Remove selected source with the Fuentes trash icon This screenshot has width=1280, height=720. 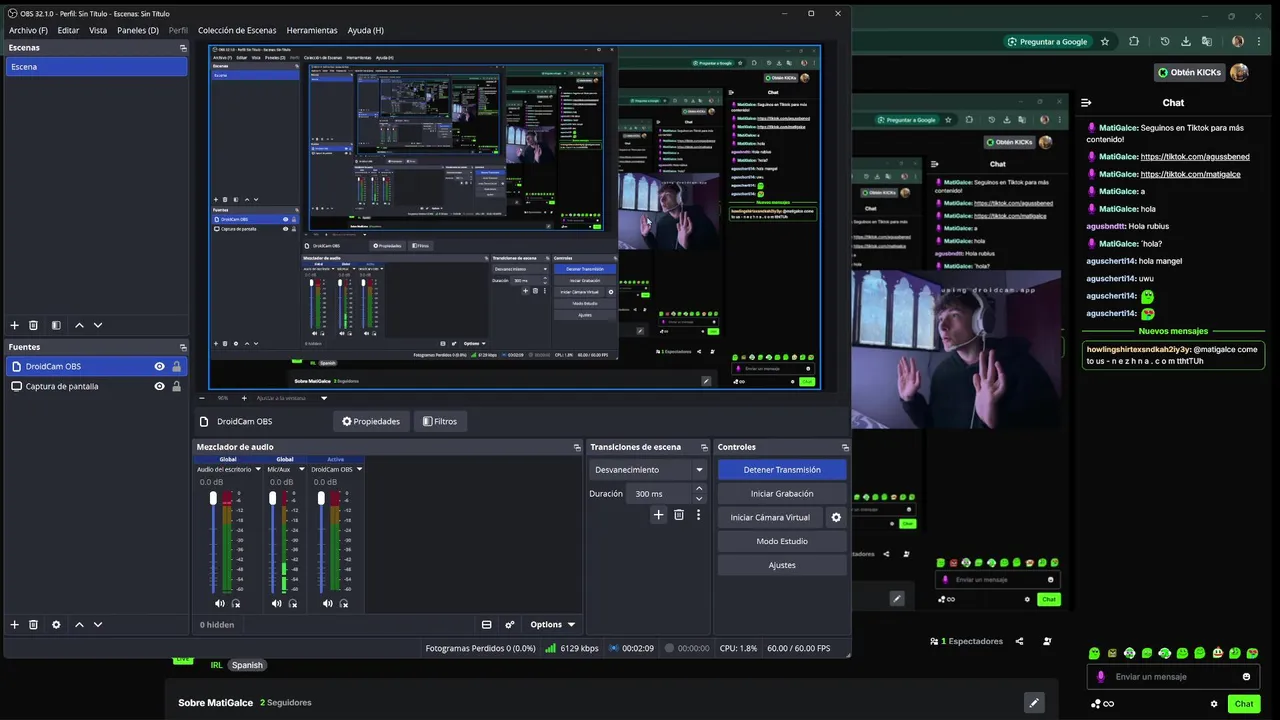click(33, 624)
